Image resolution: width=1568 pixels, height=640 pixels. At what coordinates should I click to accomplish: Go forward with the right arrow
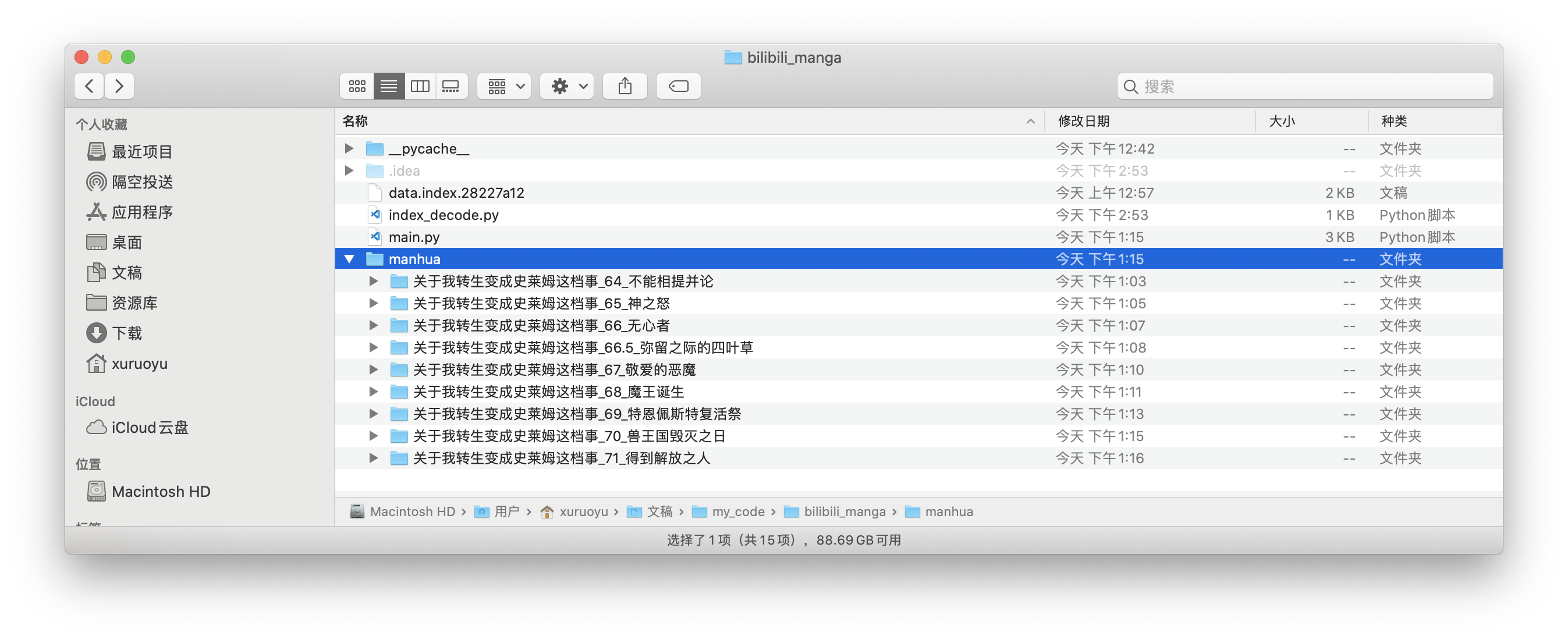tap(119, 86)
